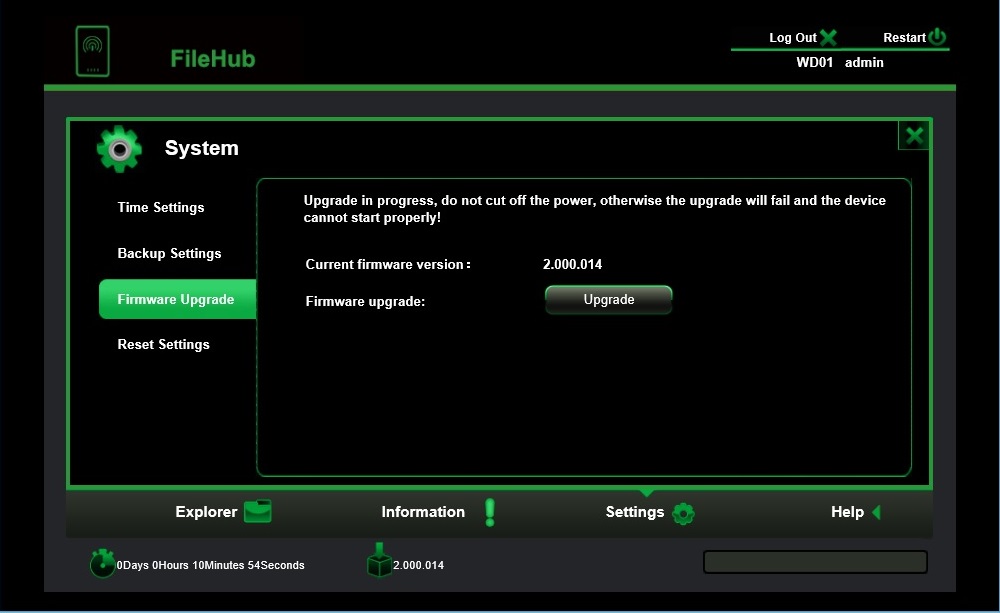
Task: Click the 'Firmware upgrade:' label
Action: [x=365, y=301]
